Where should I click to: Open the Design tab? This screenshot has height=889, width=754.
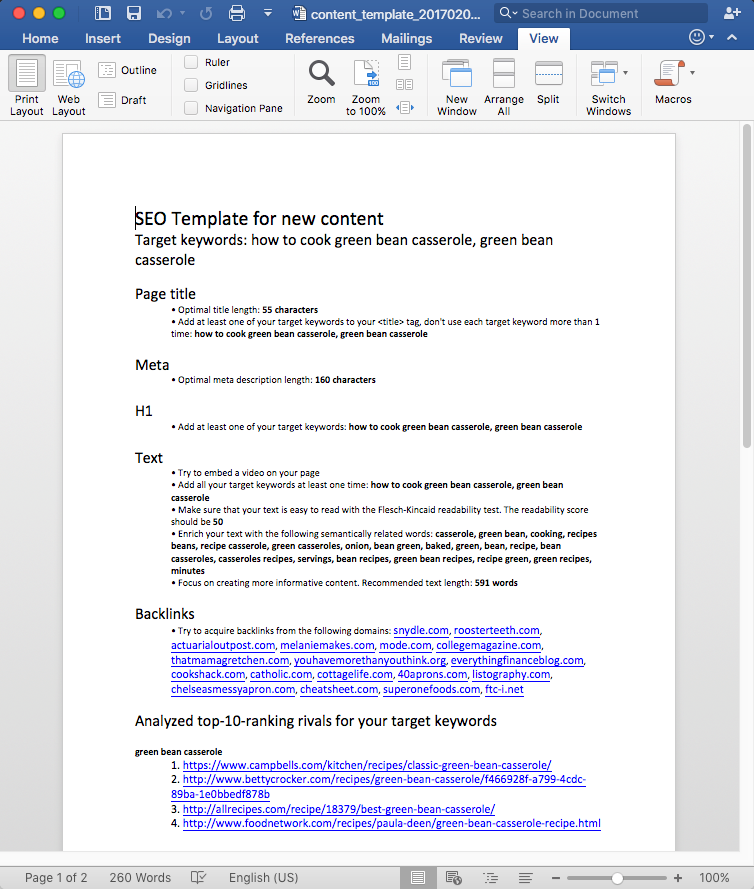point(169,39)
